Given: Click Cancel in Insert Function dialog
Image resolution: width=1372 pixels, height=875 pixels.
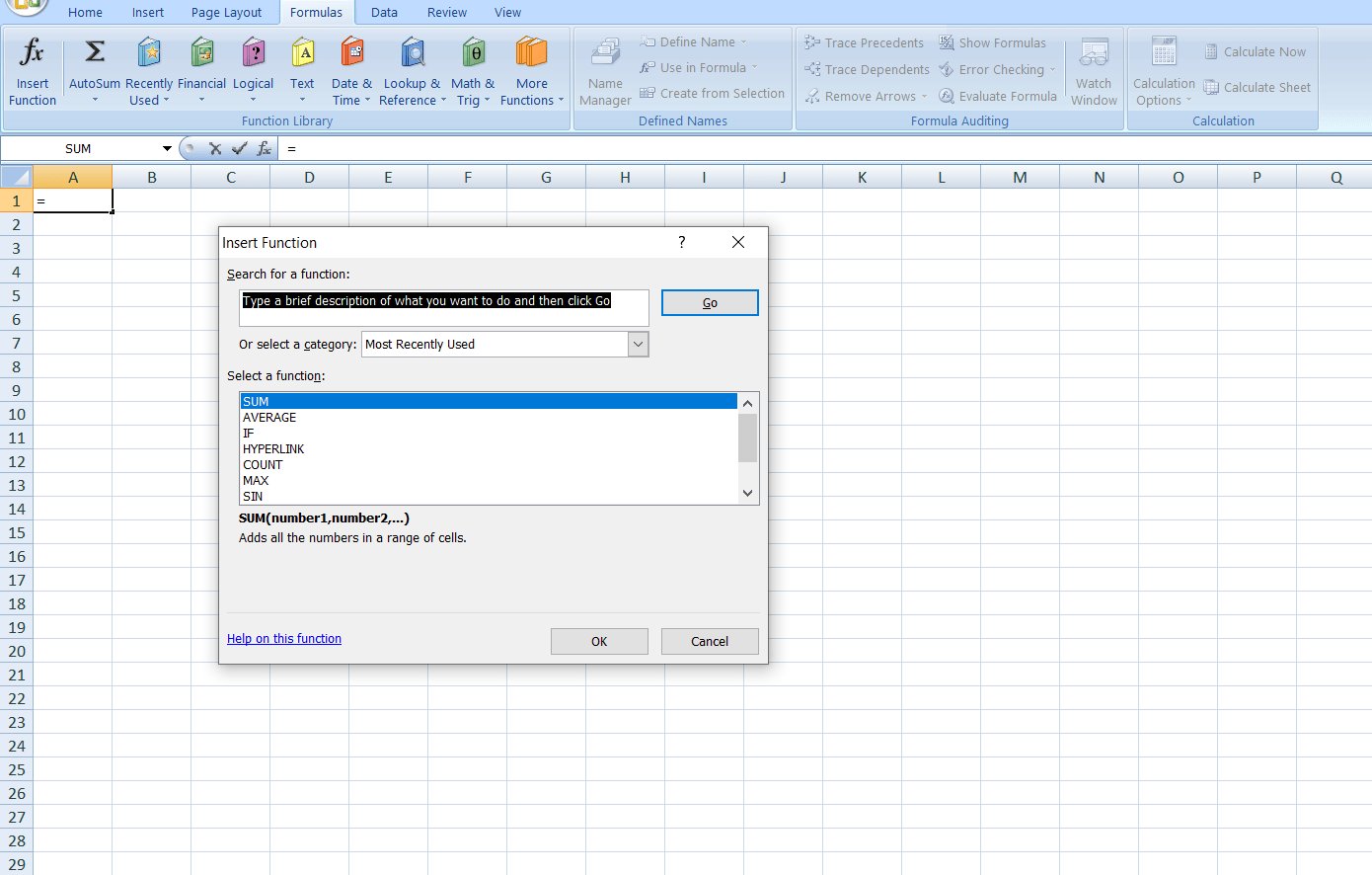Looking at the screenshot, I should click(x=710, y=641).
